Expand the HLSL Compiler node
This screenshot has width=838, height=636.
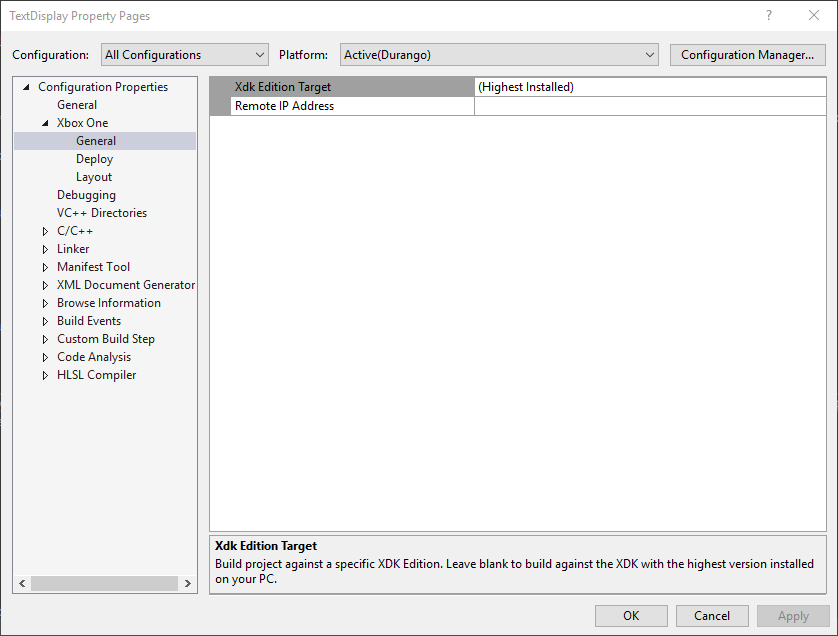(45, 375)
